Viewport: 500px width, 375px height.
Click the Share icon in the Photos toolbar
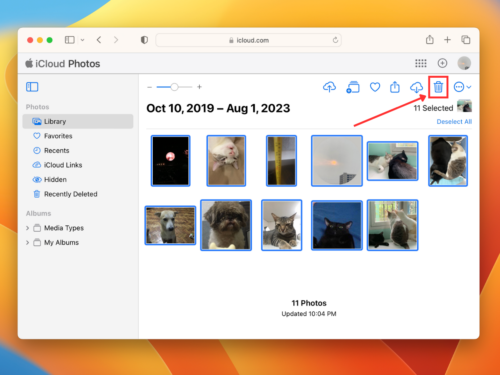coord(395,87)
